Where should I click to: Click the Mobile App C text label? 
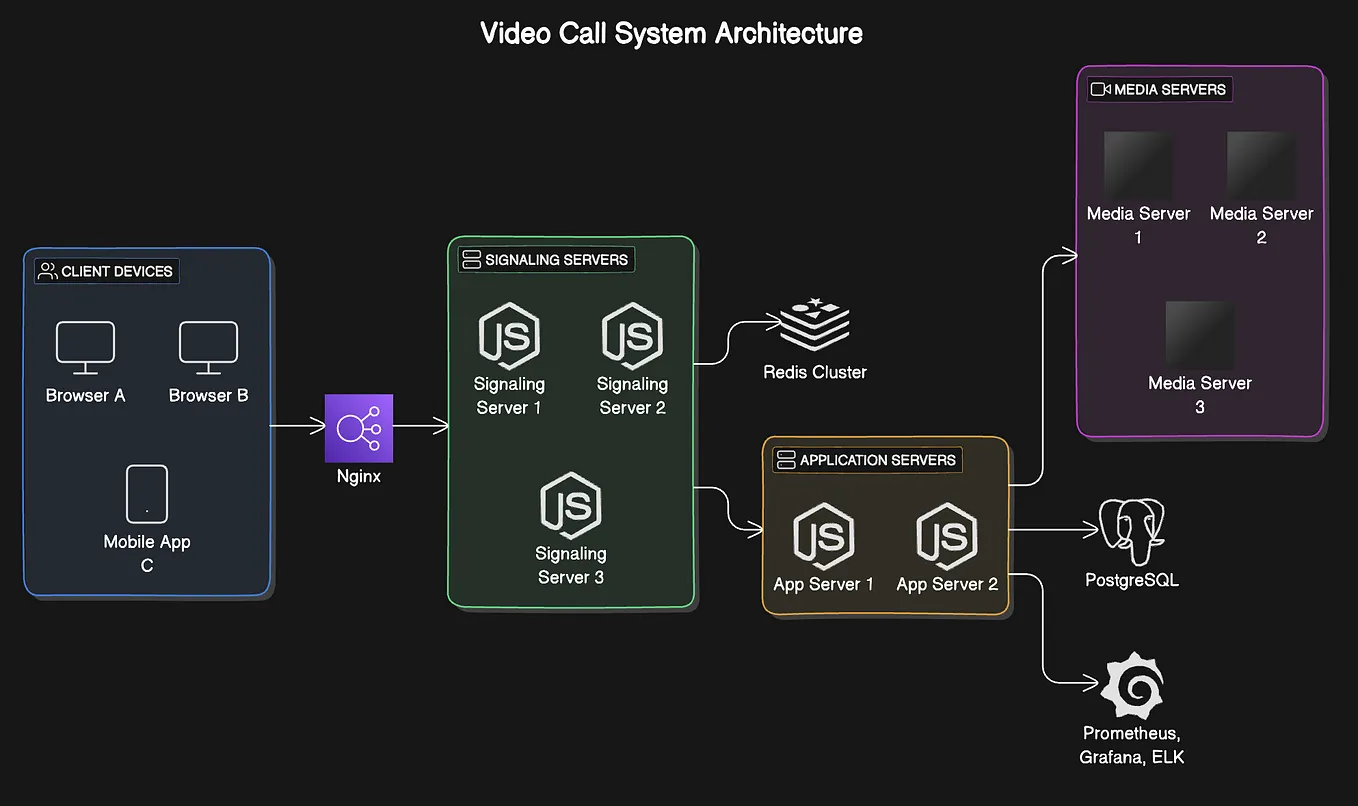pyautogui.click(x=147, y=554)
